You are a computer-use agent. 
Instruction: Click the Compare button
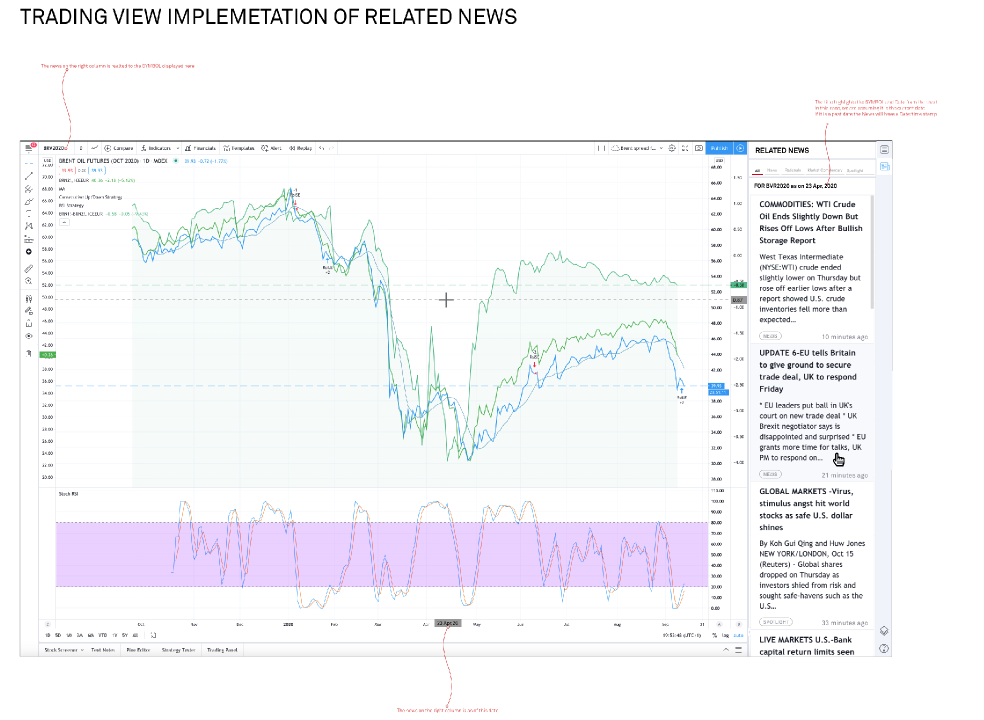[119, 148]
